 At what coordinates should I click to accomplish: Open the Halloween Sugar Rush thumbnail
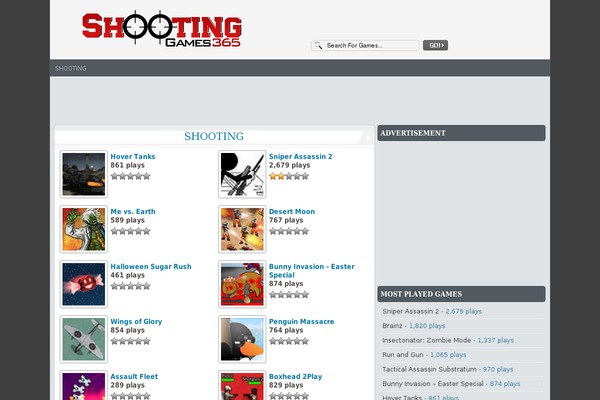(84, 284)
